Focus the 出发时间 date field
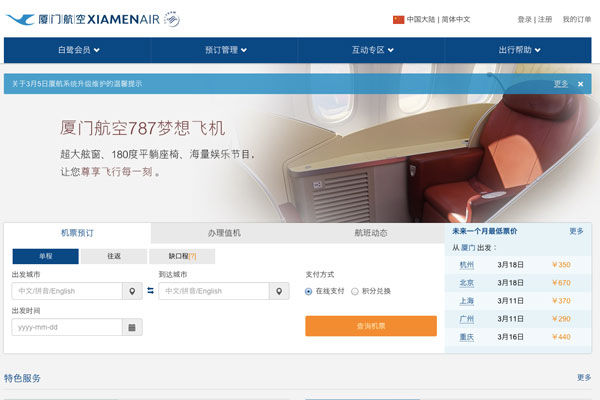The image size is (600, 400). click(x=67, y=327)
